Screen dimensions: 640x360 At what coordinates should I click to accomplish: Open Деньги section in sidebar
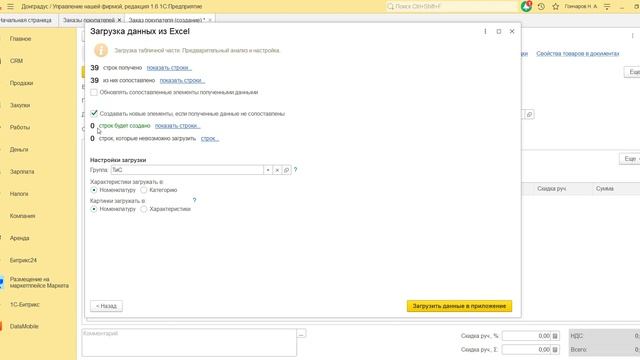coord(19,149)
